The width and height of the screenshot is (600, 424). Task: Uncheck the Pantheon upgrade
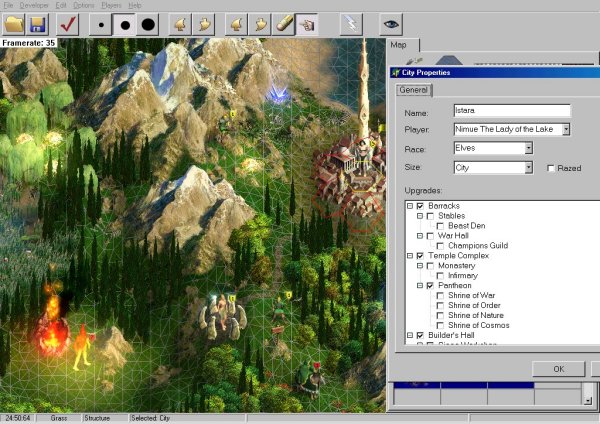coord(430,286)
